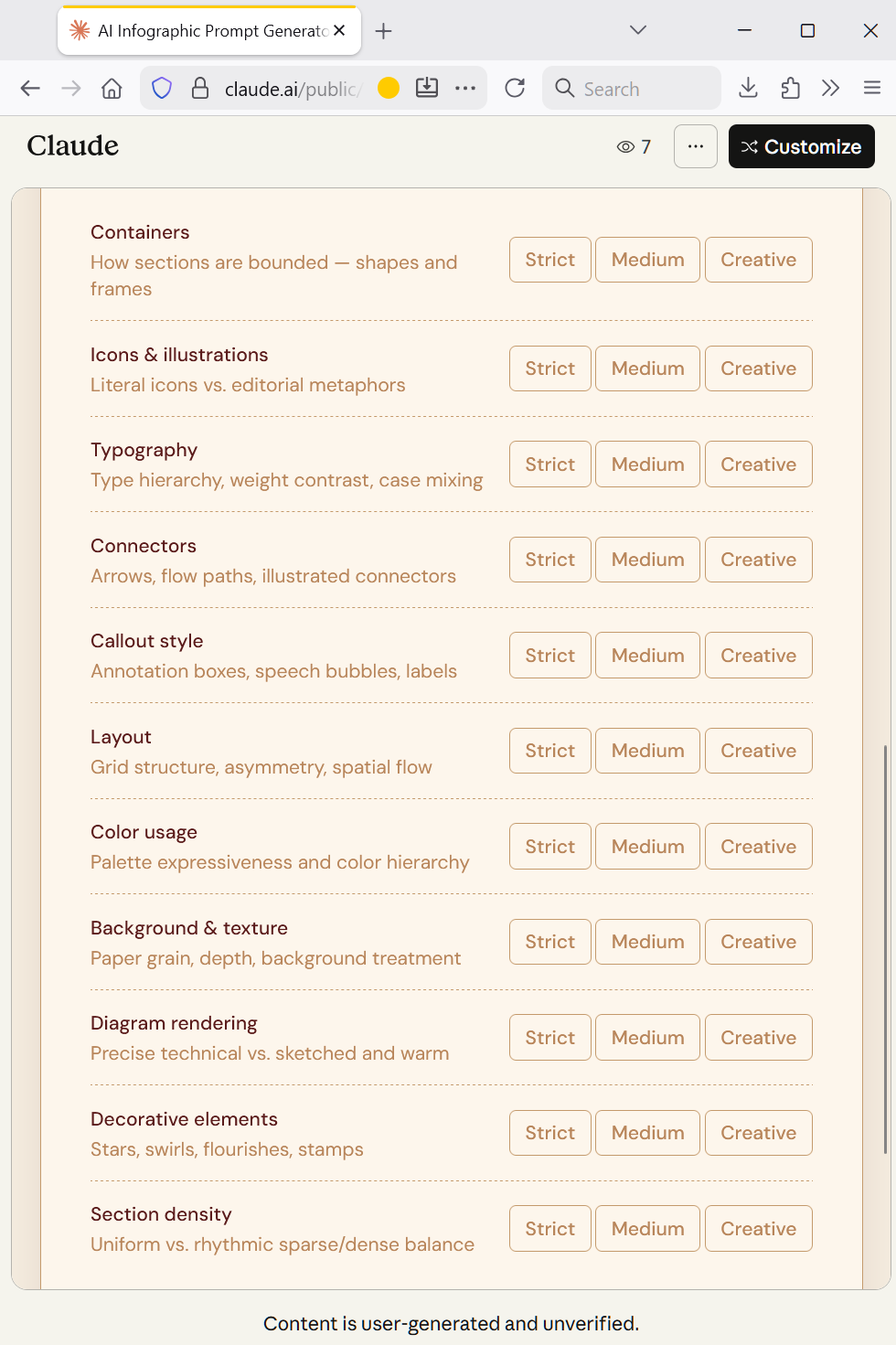This screenshot has width=896, height=1345.
Task: Choose Medium for Typography
Action: [647, 464]
